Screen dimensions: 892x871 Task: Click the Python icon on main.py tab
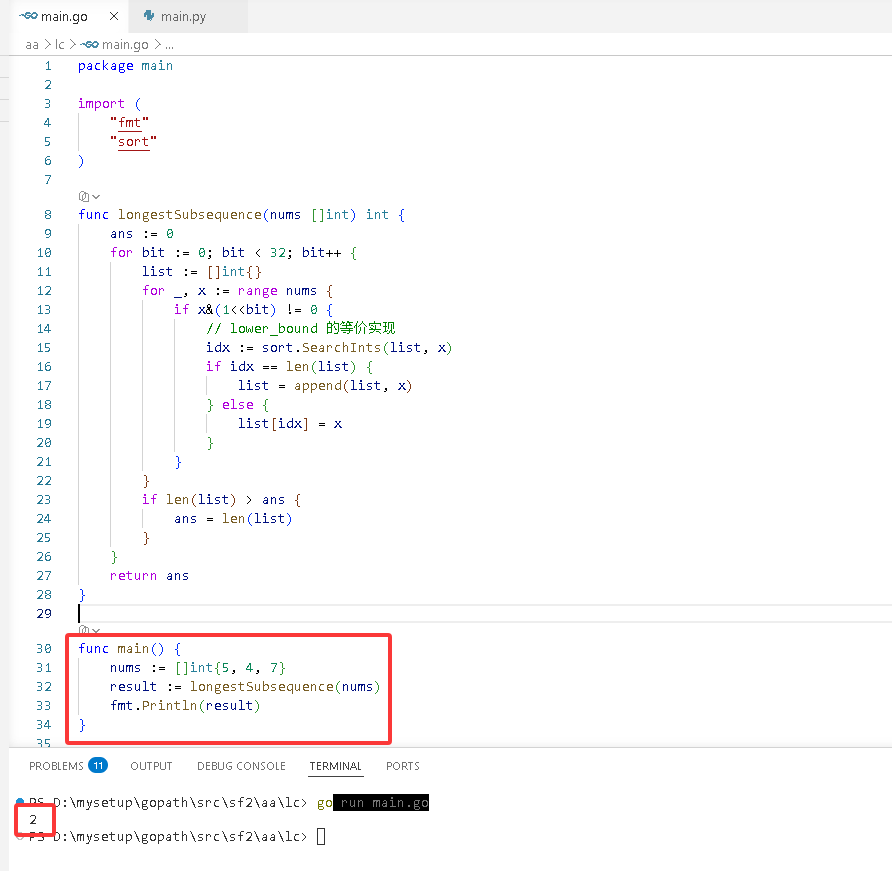(149, 16)
